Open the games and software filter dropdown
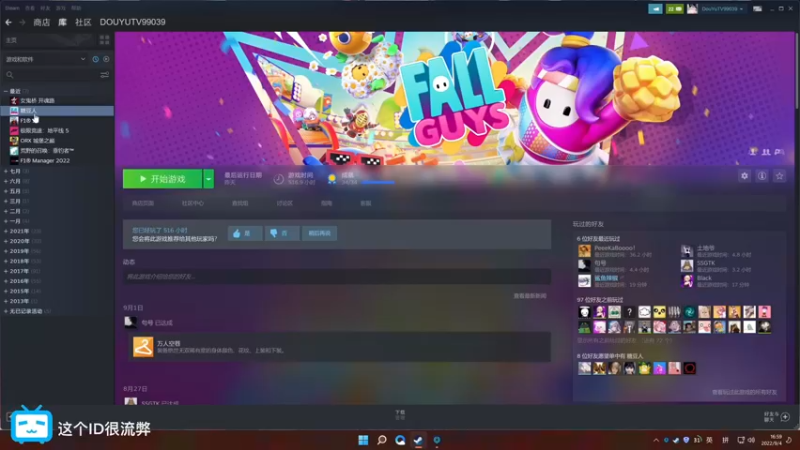The width and height of the screenshot is (800, 450). [x=45, y=59]
